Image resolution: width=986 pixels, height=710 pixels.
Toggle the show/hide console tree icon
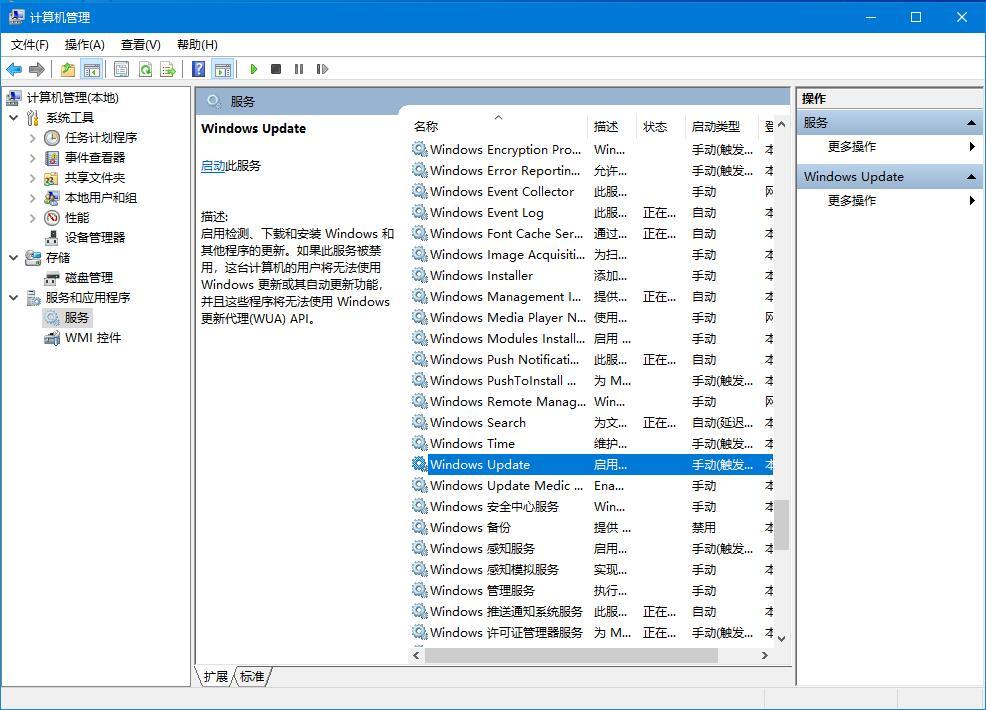[x=92, y=69]
